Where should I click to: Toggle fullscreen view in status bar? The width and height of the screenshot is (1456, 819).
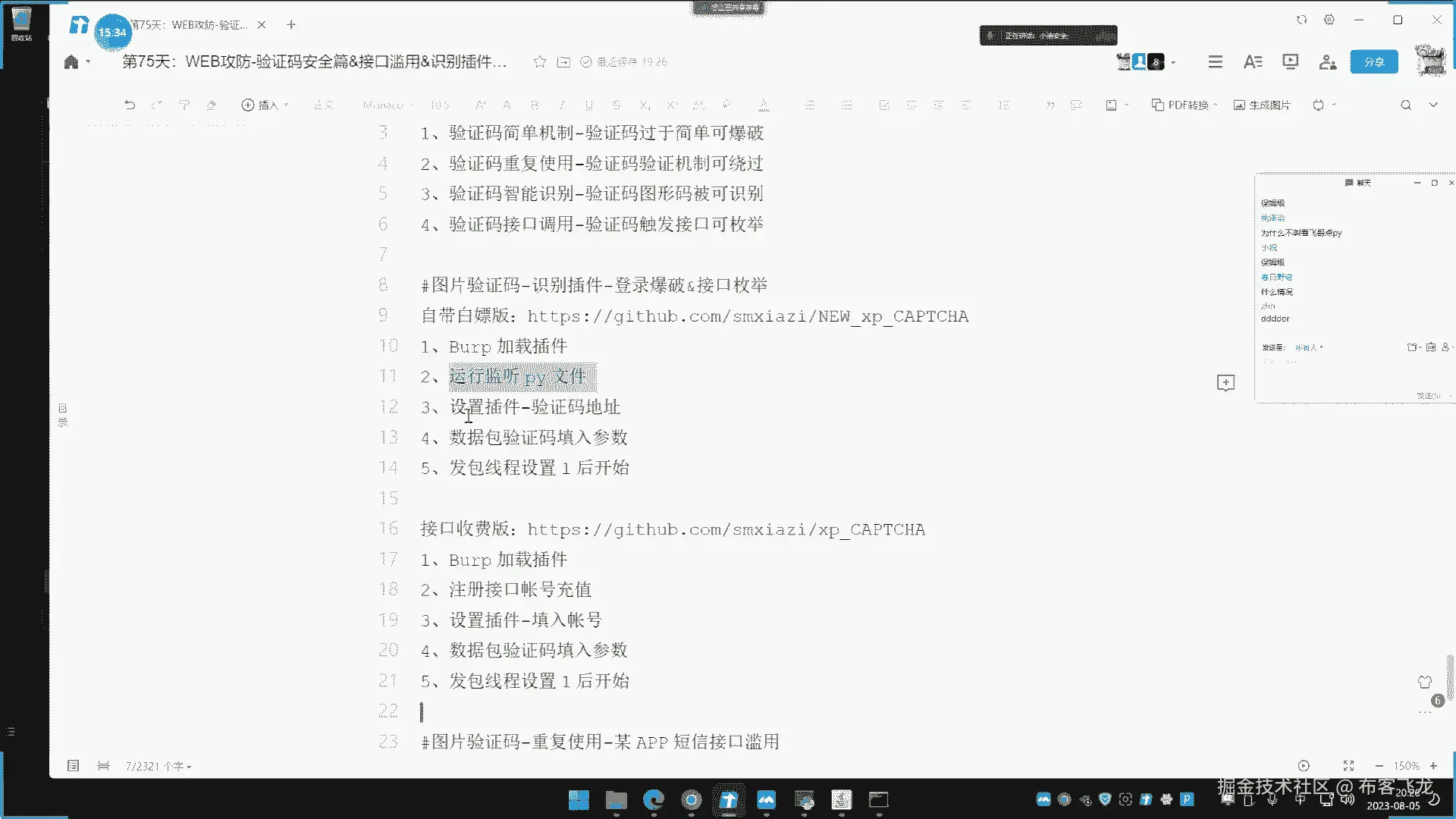[1348, 766]
